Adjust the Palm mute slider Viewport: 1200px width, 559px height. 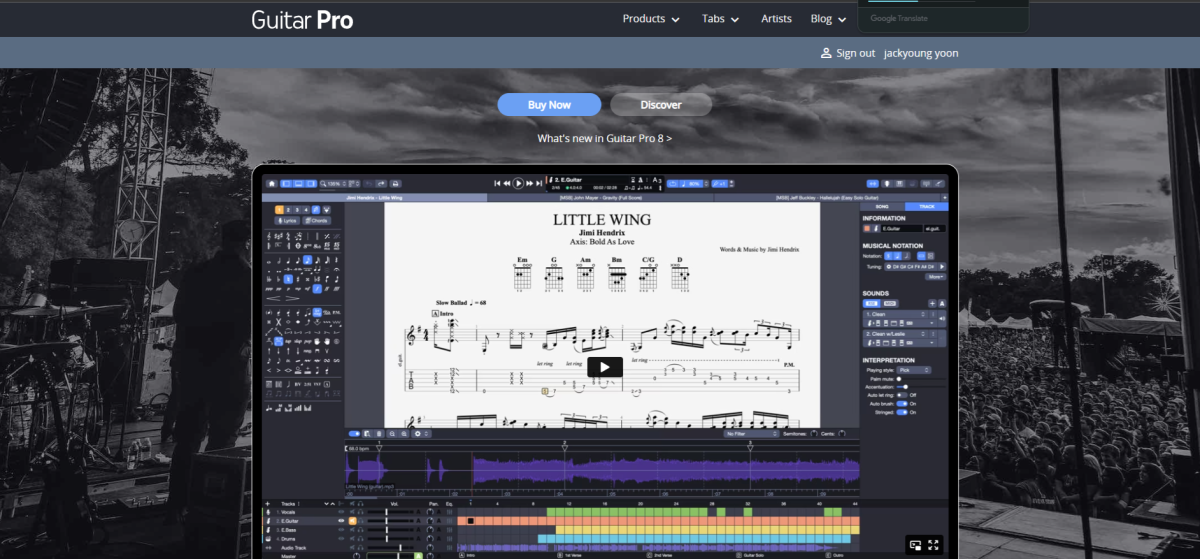coord(920,379)
